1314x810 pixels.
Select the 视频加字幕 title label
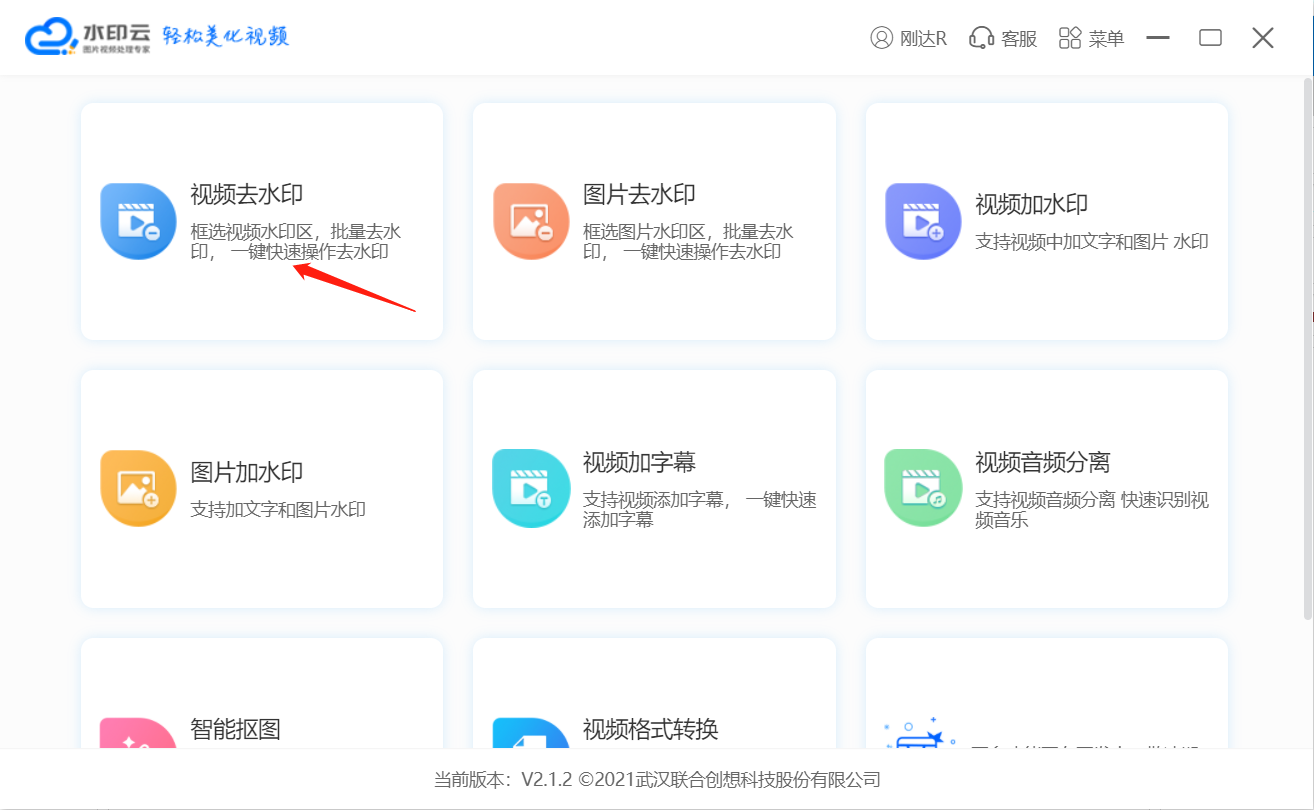click(x=639, y=463)
